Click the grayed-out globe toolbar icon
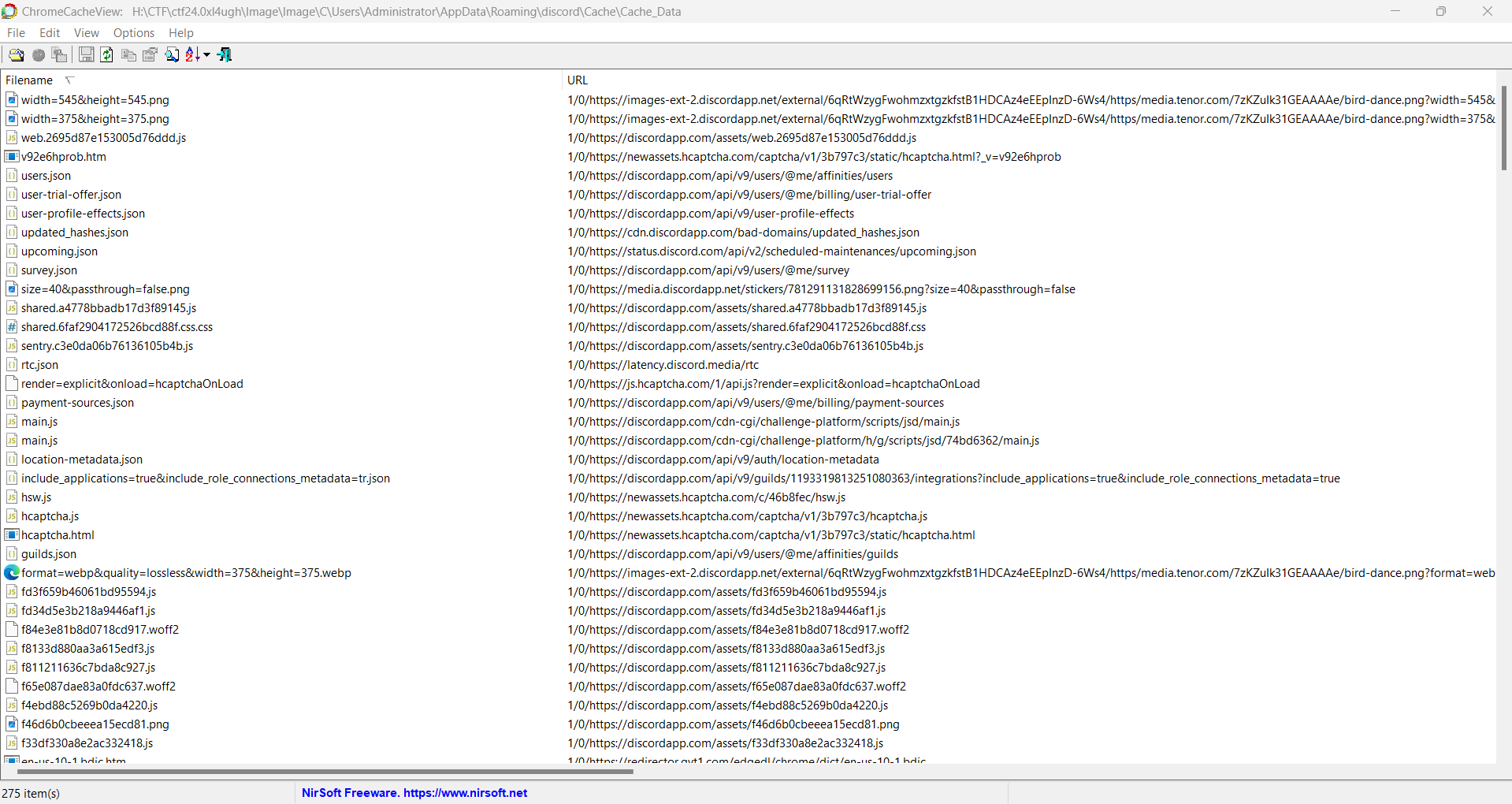Viewport: 1512px width, 804px height. pyautogui.click(x=38, y=54)
